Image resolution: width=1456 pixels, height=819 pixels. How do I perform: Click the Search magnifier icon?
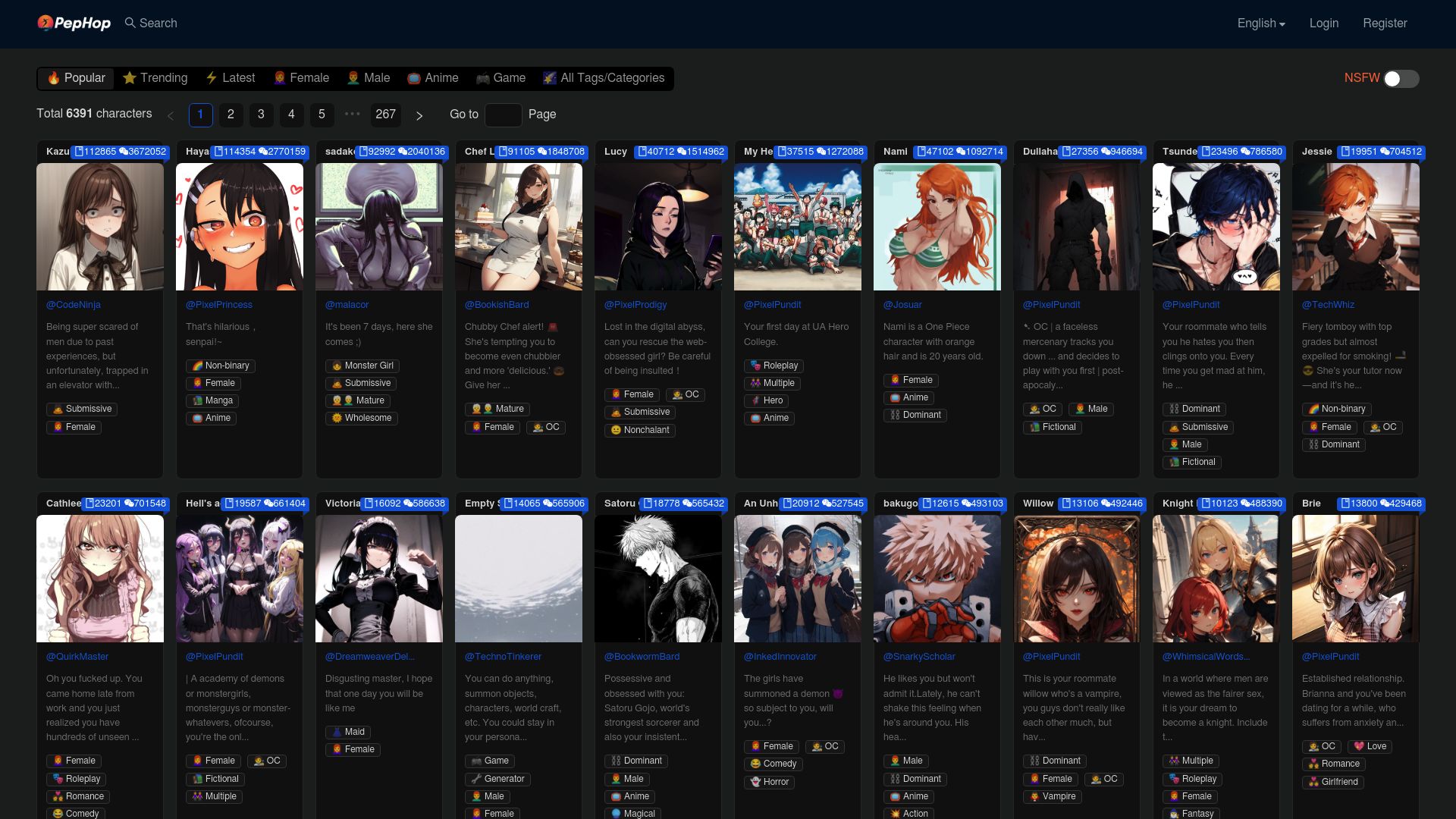(x=130, y=23)
